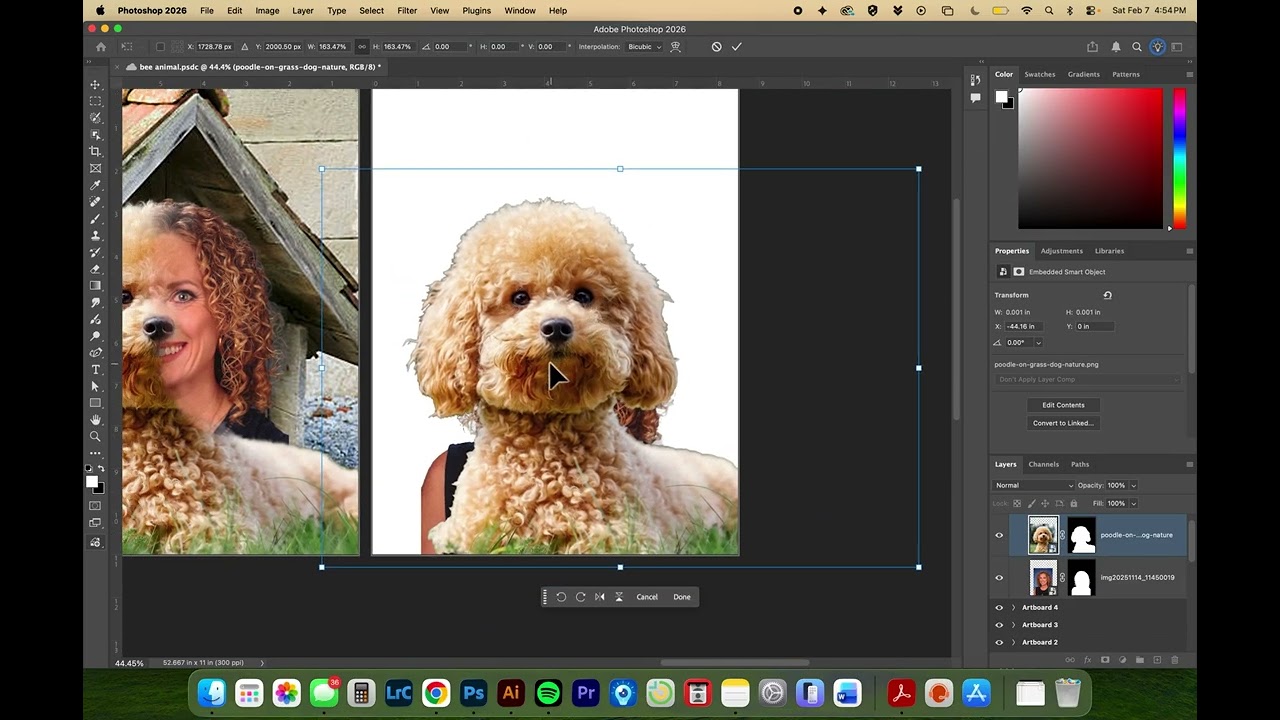Open the Opacity value dropdown arrow
This screenshot has width=1280, height=720.
[1133, 485]
